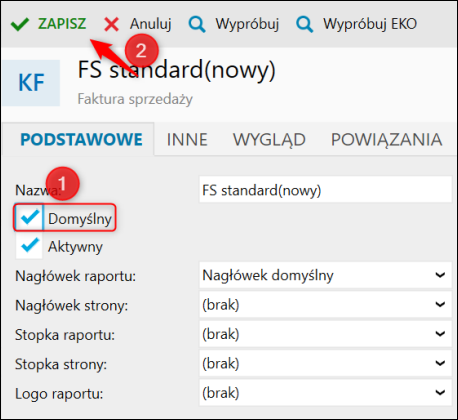Image resolution: width=458 pixels, height=420 pixels.
Task: Toggle the Aktywny checkbox
Action: coord(29,246)
